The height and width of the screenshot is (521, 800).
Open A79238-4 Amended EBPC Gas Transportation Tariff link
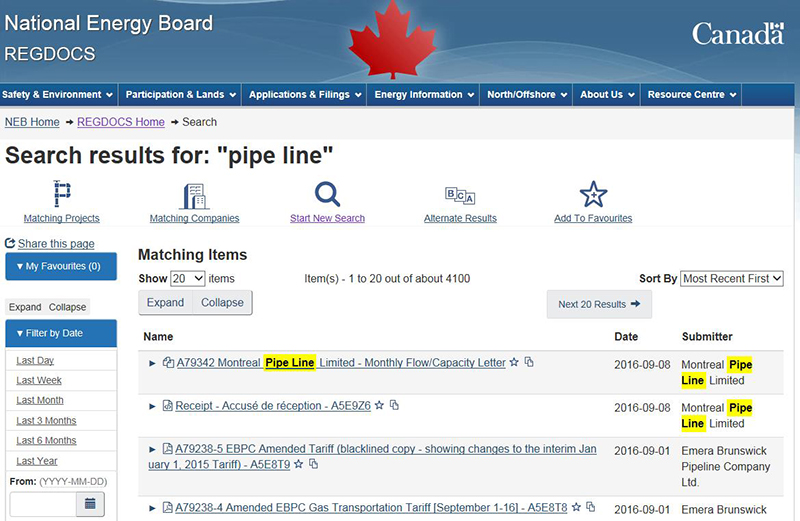(x=371, y=508)
